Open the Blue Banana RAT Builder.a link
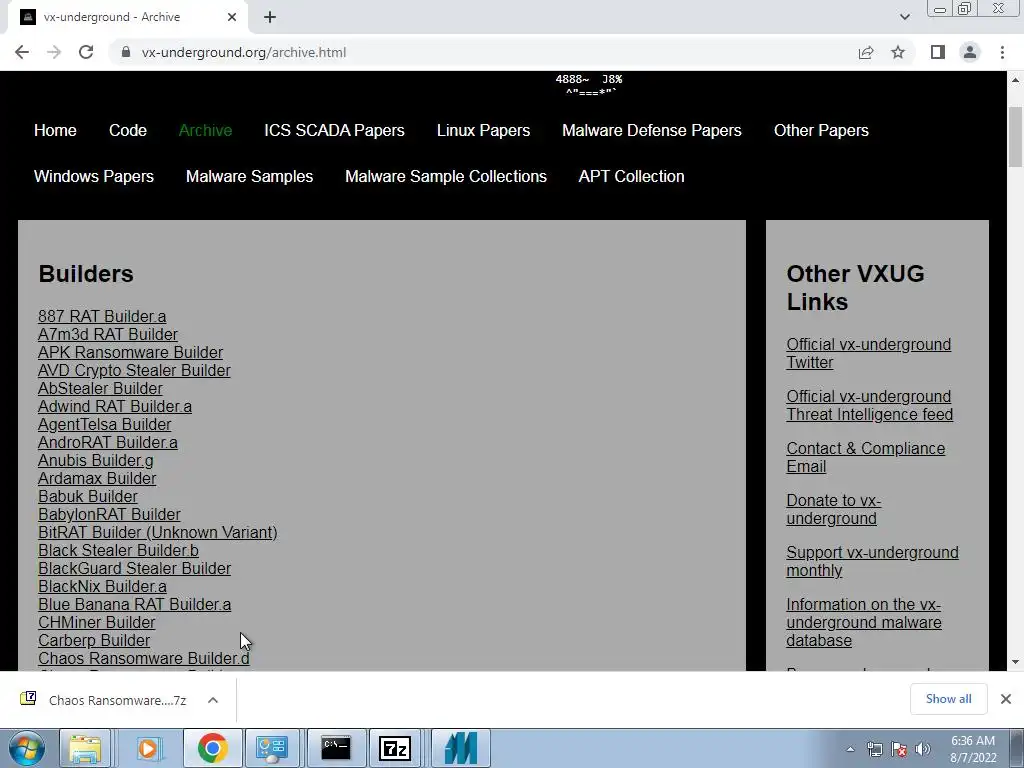This screenshot has width=1024, height=768. coord(135,604)
